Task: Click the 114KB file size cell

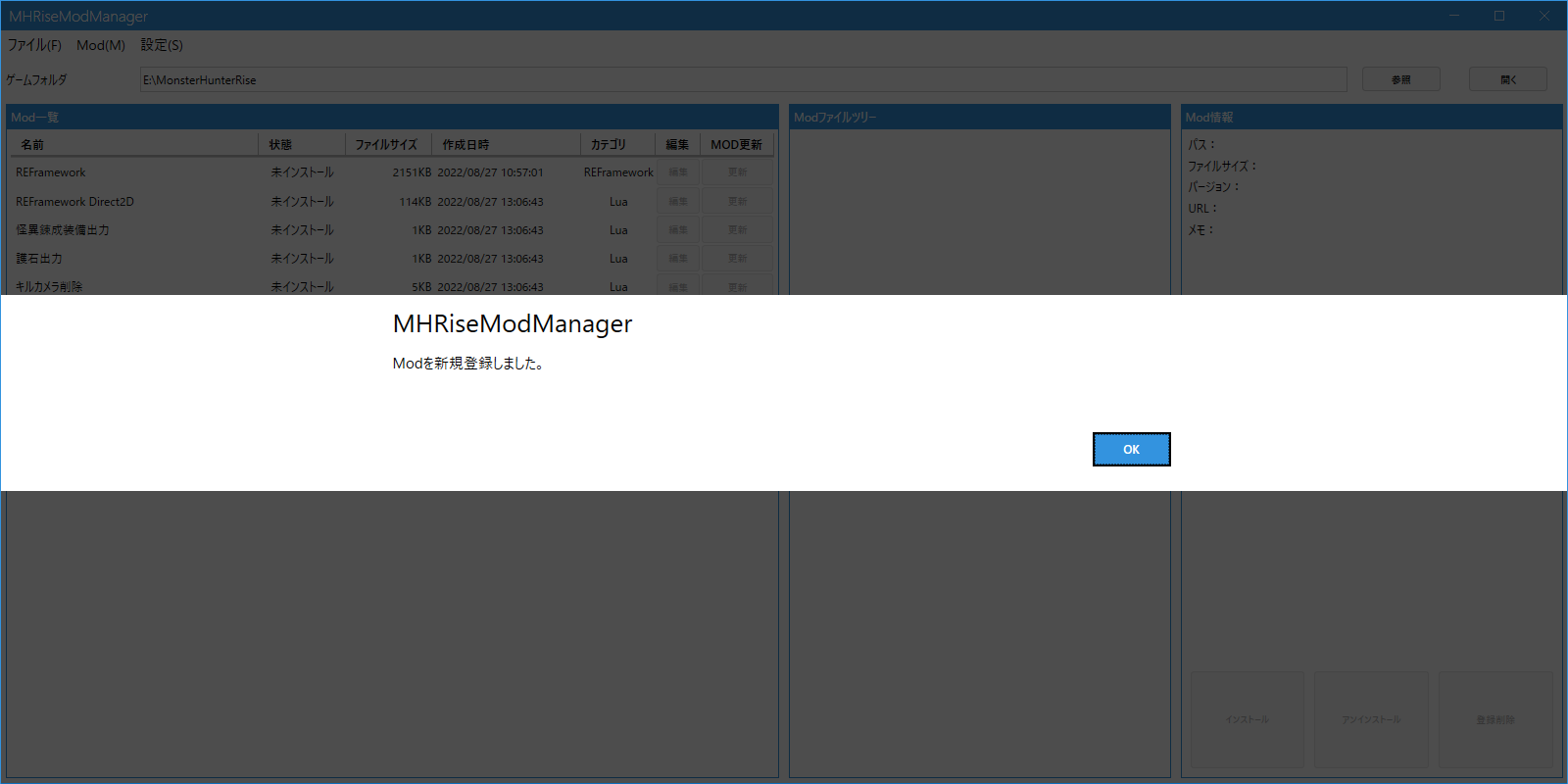Action: tap(415, 202)
